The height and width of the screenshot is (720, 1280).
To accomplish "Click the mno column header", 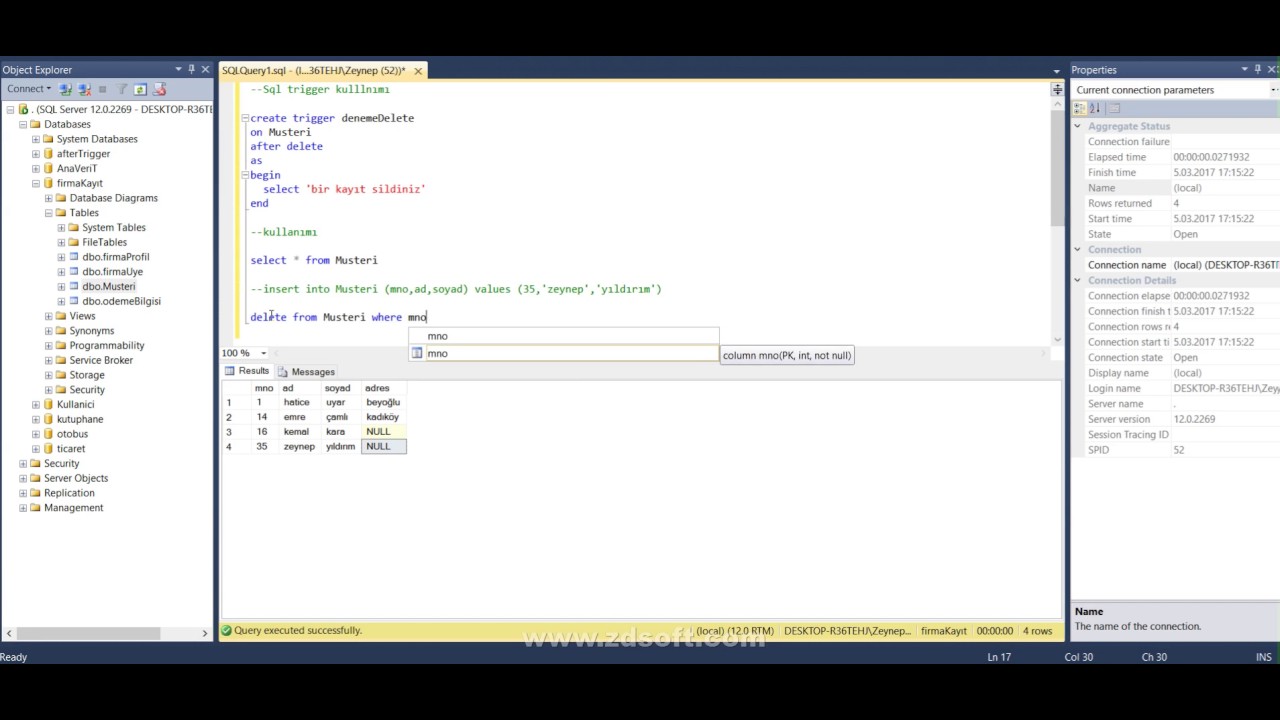I will [264, 388].
